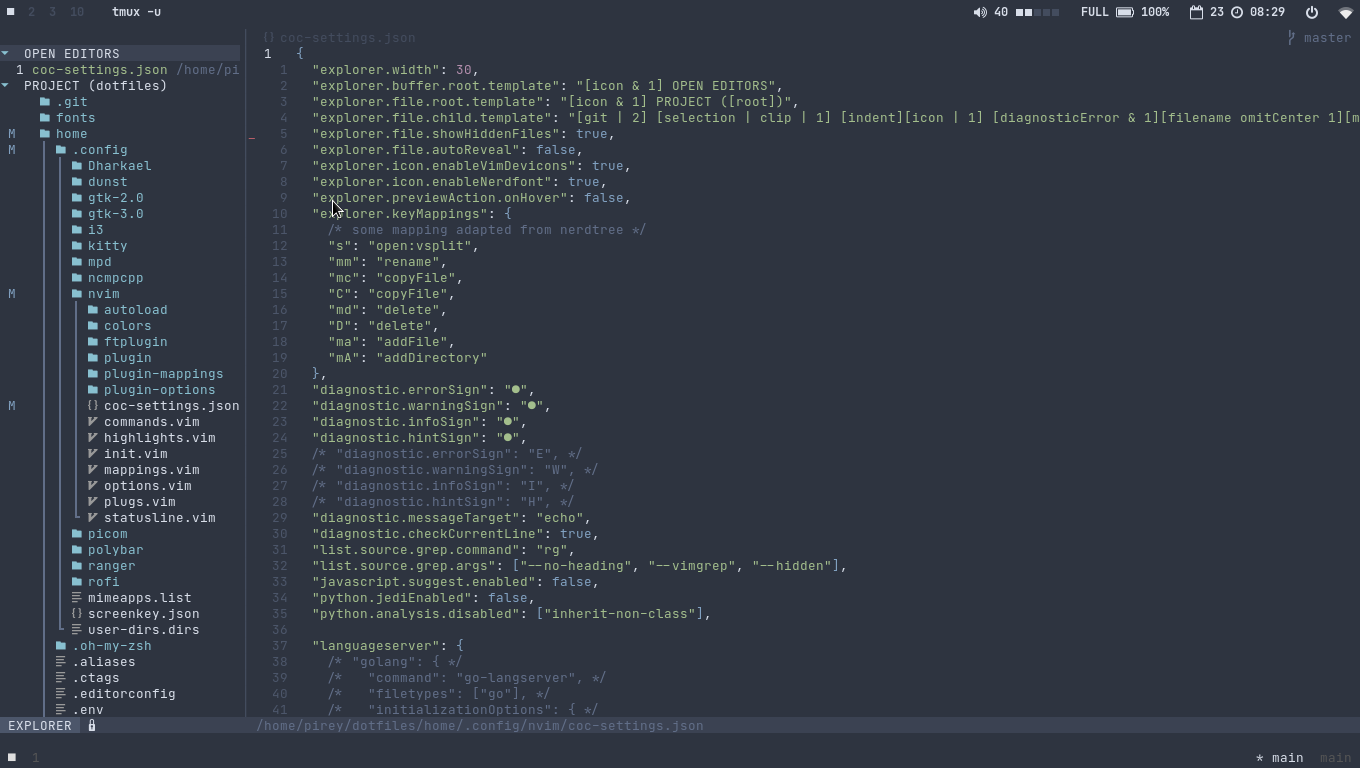Viewport: 1360px width, 768px height.
Task: Click the "python.jediEnabled" line in editor
Action: tap(423, 598)
